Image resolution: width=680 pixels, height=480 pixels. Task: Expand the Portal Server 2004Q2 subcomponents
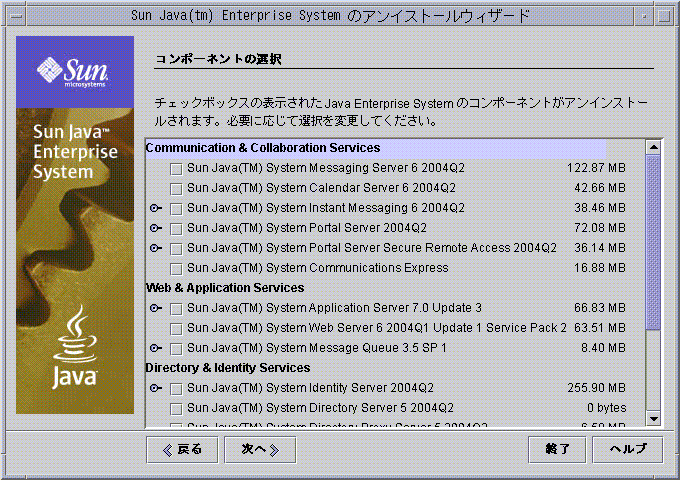click(x=156, y=228)
